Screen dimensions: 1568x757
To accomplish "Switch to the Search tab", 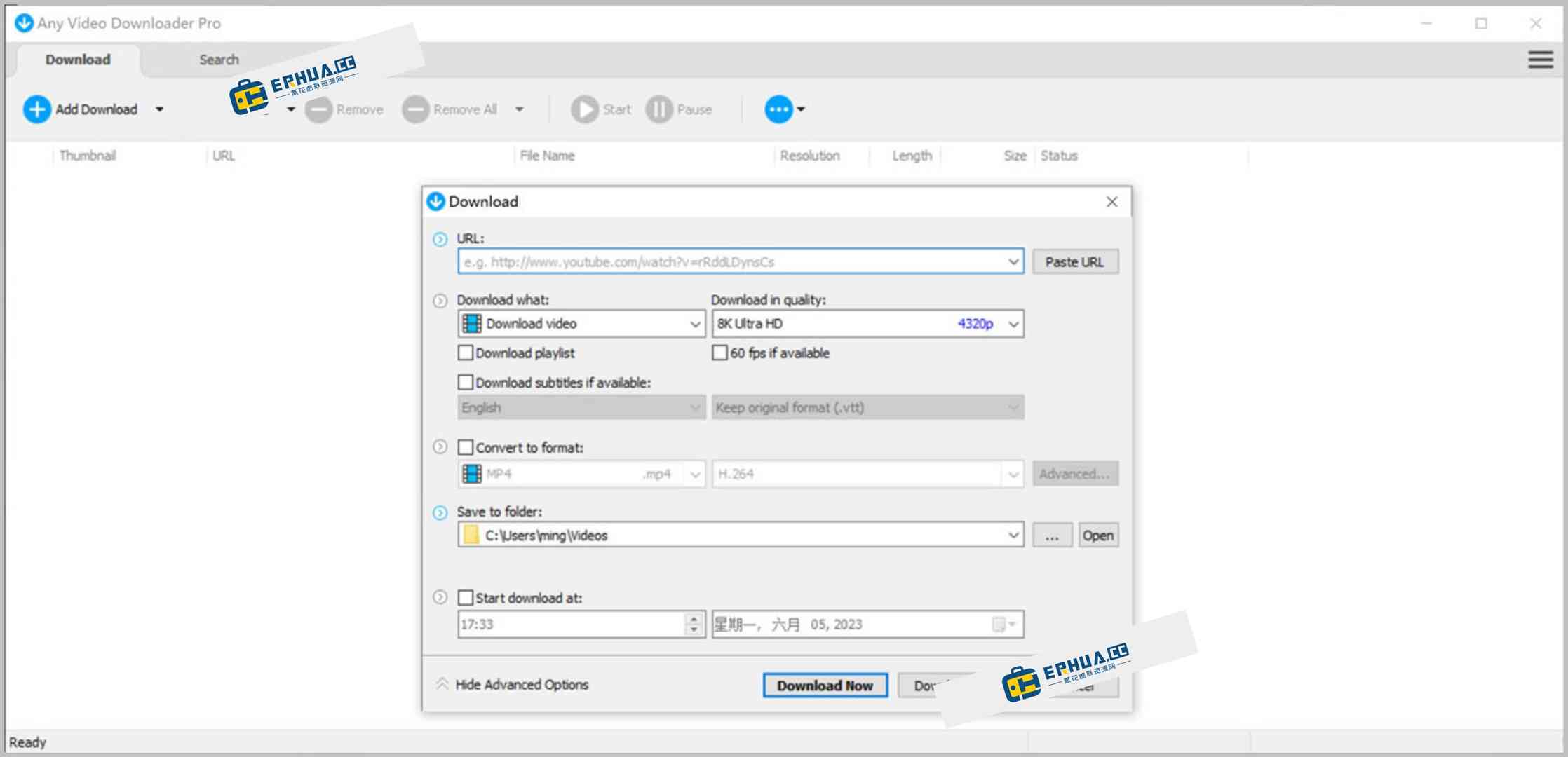I will click(218, 60).
